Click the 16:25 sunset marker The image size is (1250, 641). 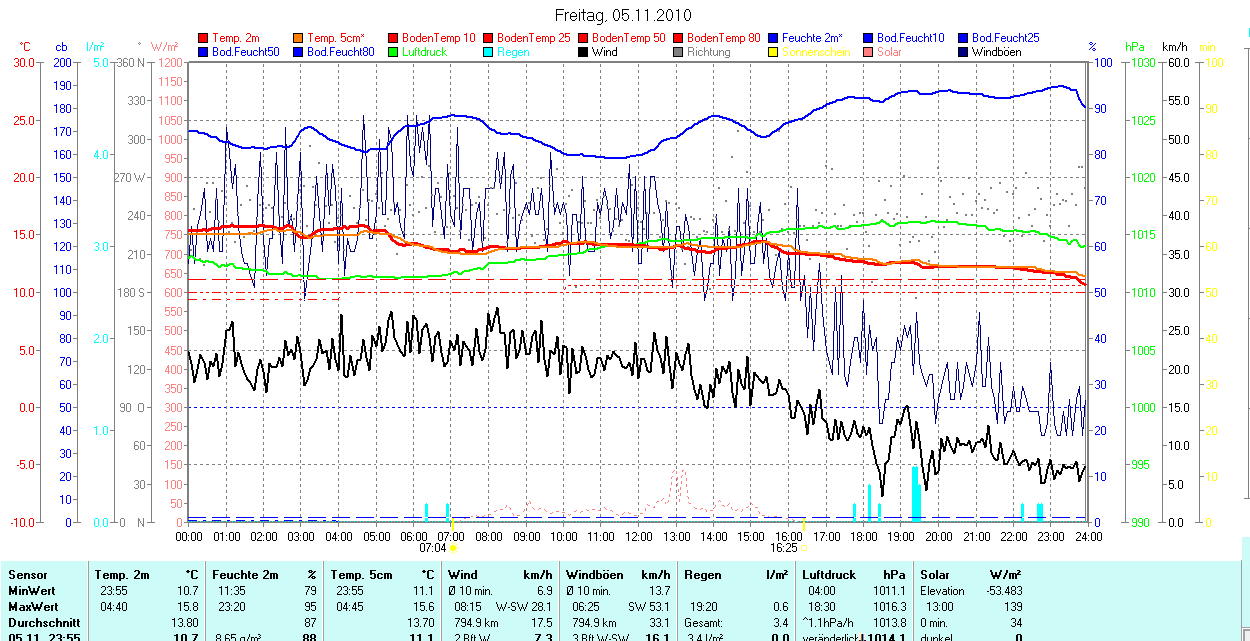point(784,548)
